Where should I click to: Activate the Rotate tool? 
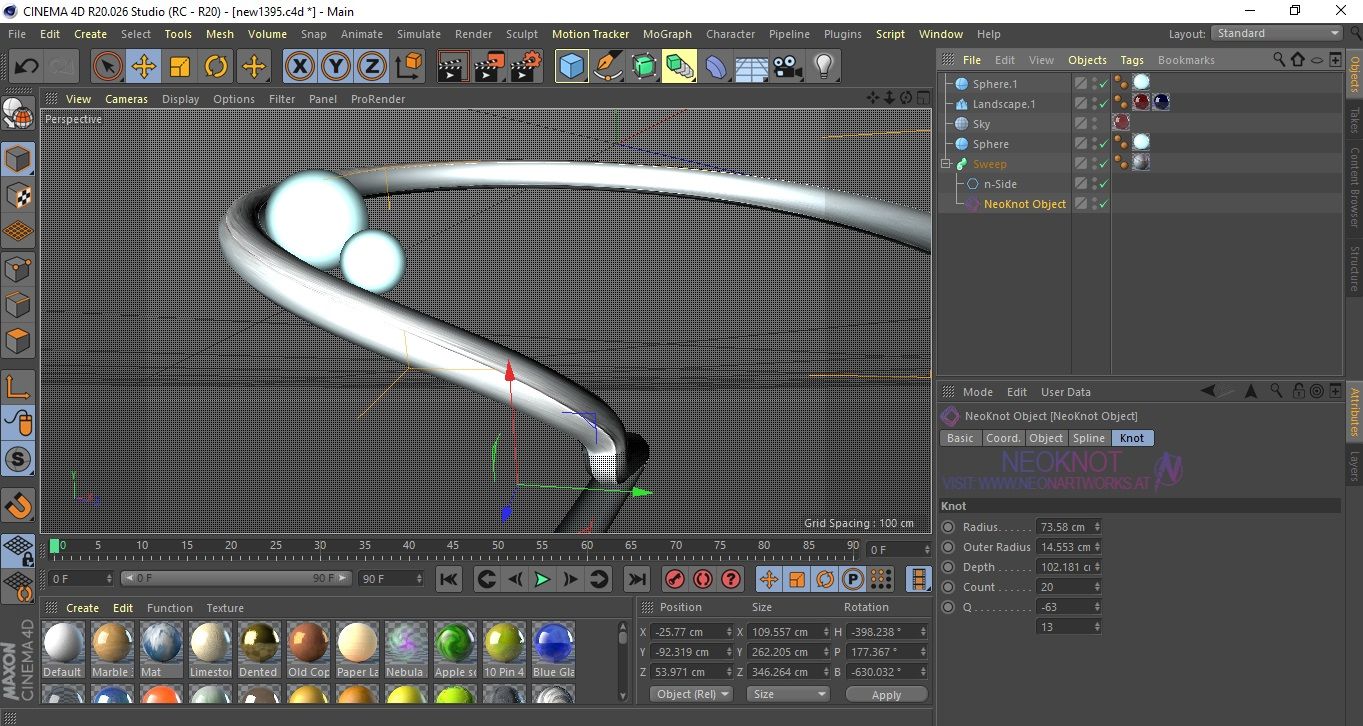click(216, 67)
